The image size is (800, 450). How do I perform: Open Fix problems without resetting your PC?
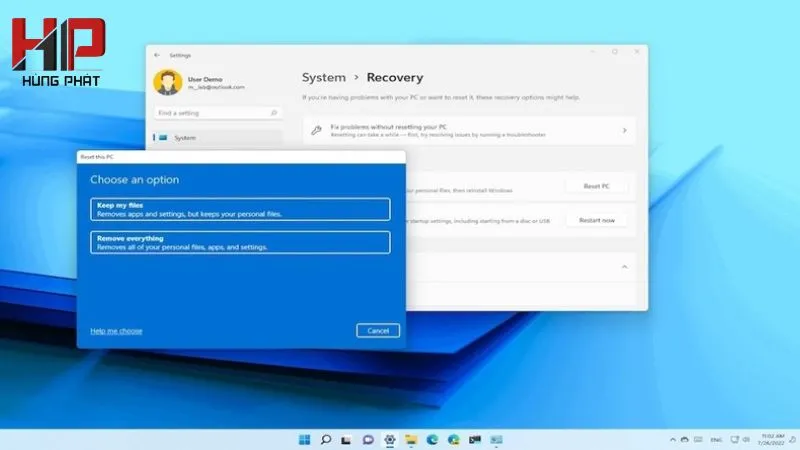469,131
